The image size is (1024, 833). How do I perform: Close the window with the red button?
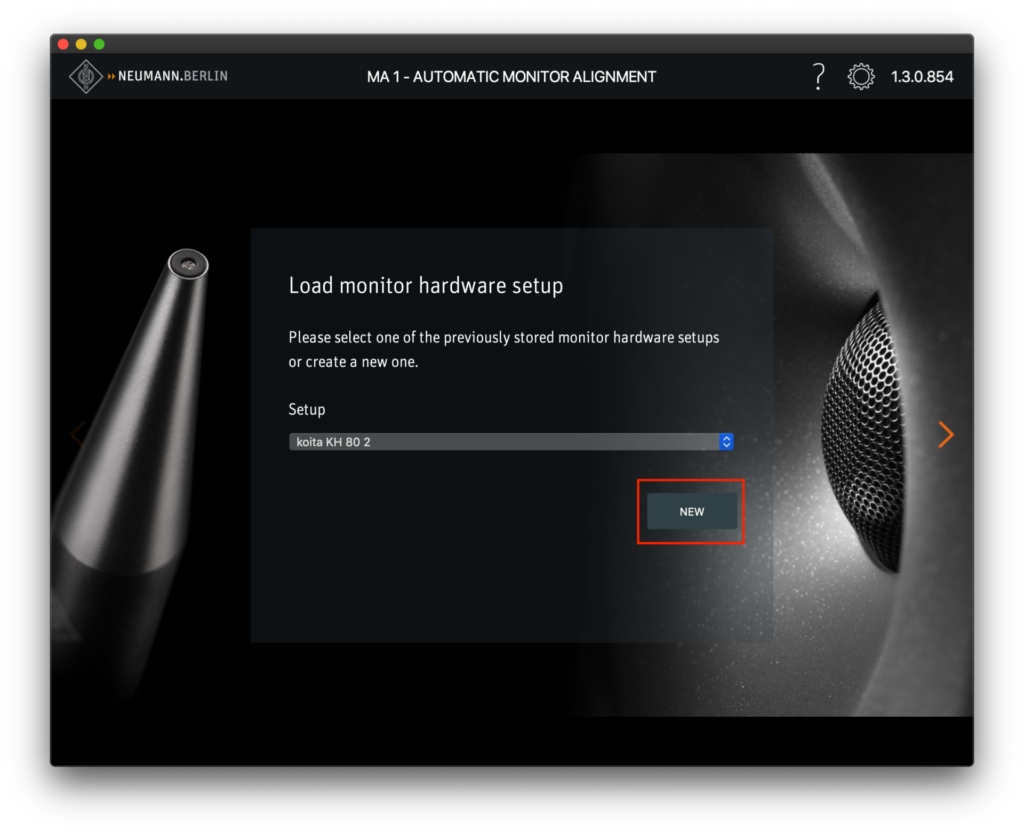tap(64, 44)
